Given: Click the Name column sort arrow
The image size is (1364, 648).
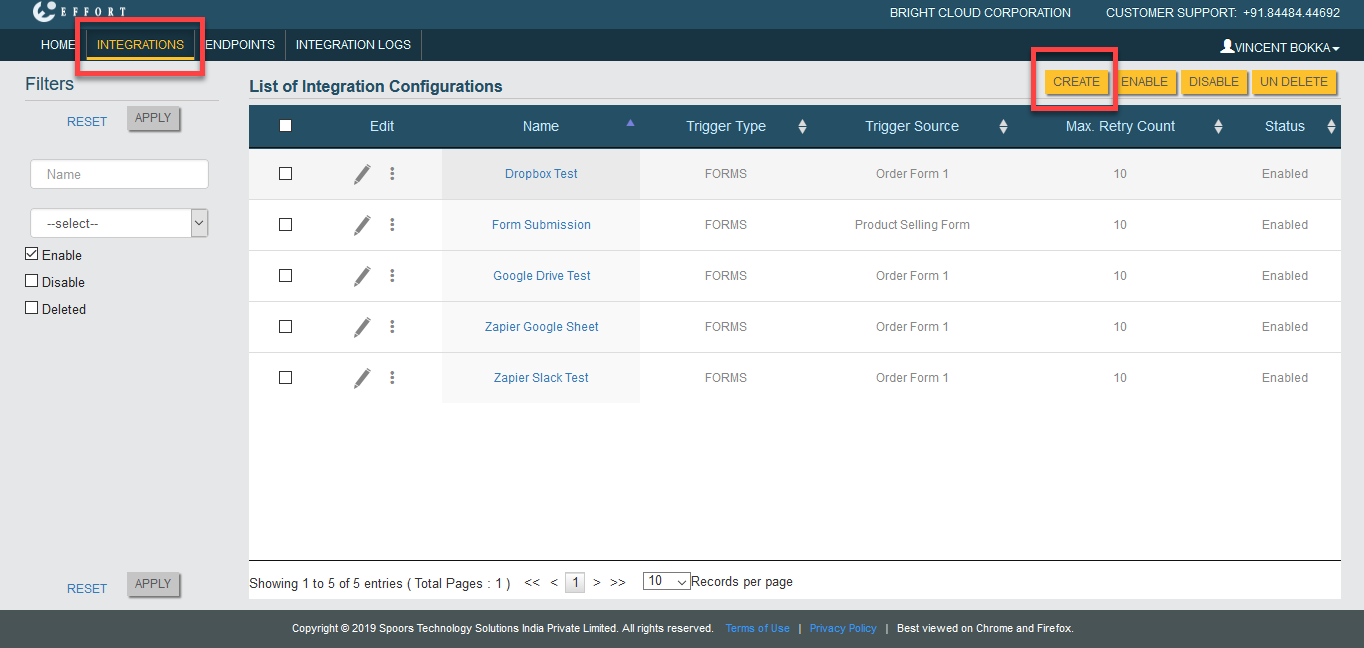Looking at the screenshot, I should coord(630,123).
